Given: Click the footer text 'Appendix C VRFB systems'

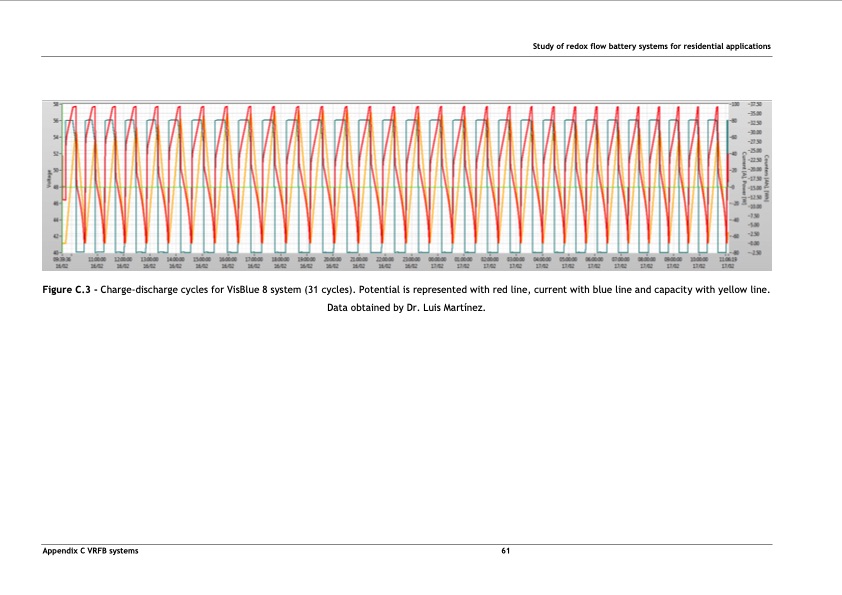Looking at the screenshot, I should 90,551.
